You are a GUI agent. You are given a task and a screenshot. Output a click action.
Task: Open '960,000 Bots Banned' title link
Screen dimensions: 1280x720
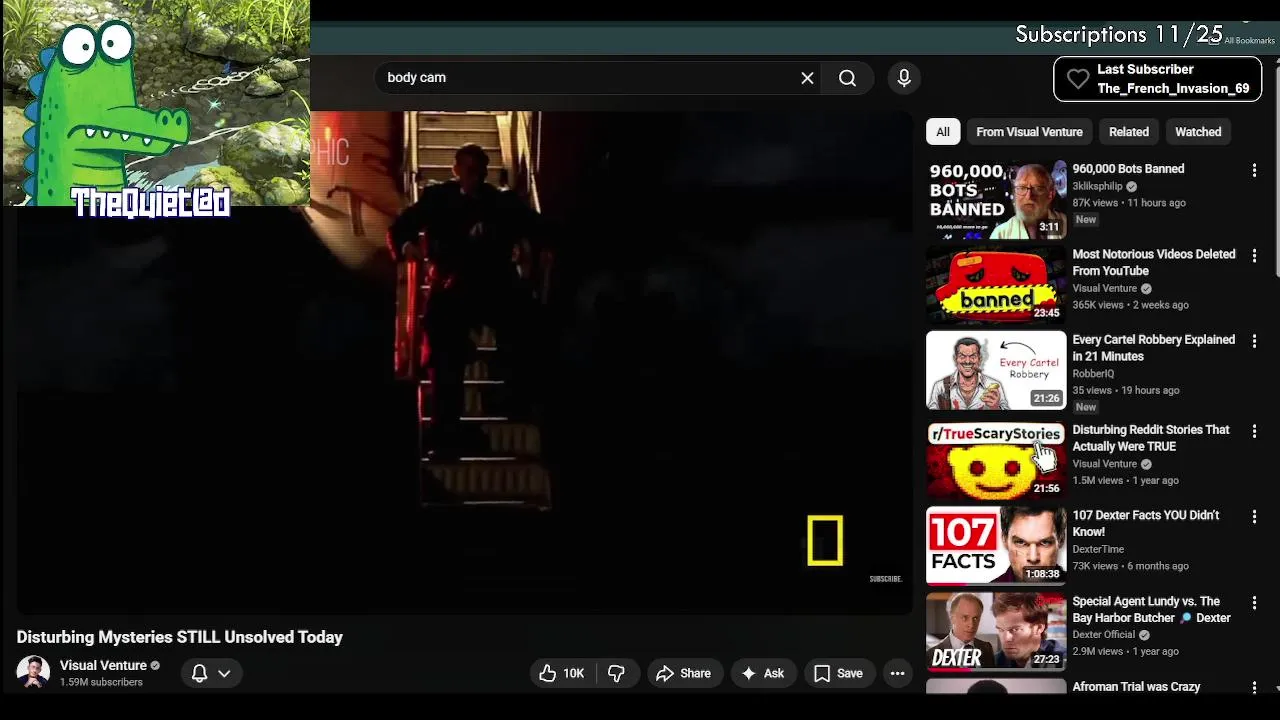click(1128, 169)
